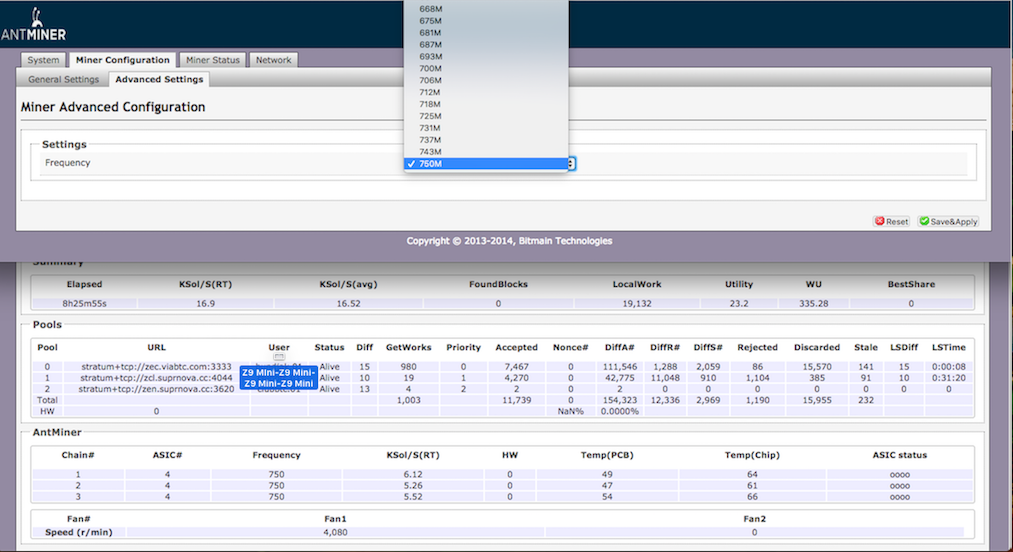Click pool URL stratum+tcp://zcl.suprnova.cc:4044
The image size is (1013, 552).
click(x=156, y=377)
